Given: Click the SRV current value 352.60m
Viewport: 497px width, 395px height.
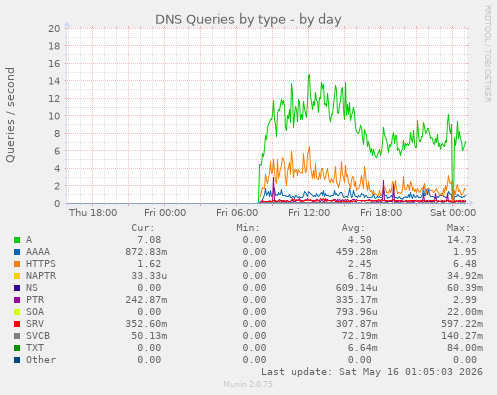Looking at the screenshot, I should 146,324.
